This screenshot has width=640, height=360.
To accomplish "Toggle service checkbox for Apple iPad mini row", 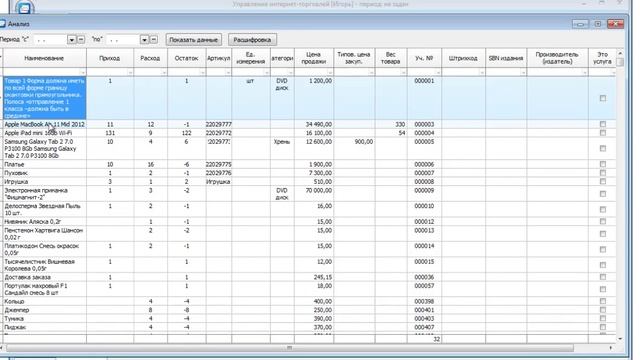I will click(603, 133).
